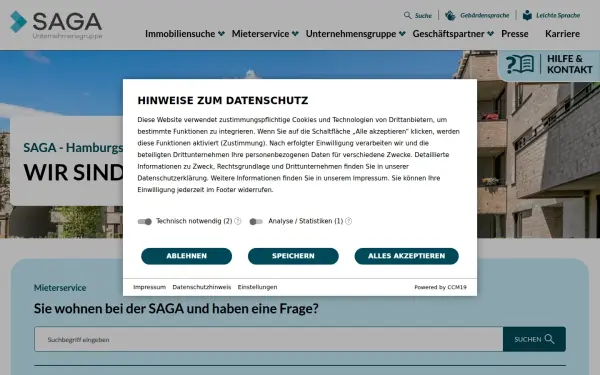Click the SAGA Unternehmensgruppe logo
This screenshot has height=375, width=600.
[x=56, y=25]
